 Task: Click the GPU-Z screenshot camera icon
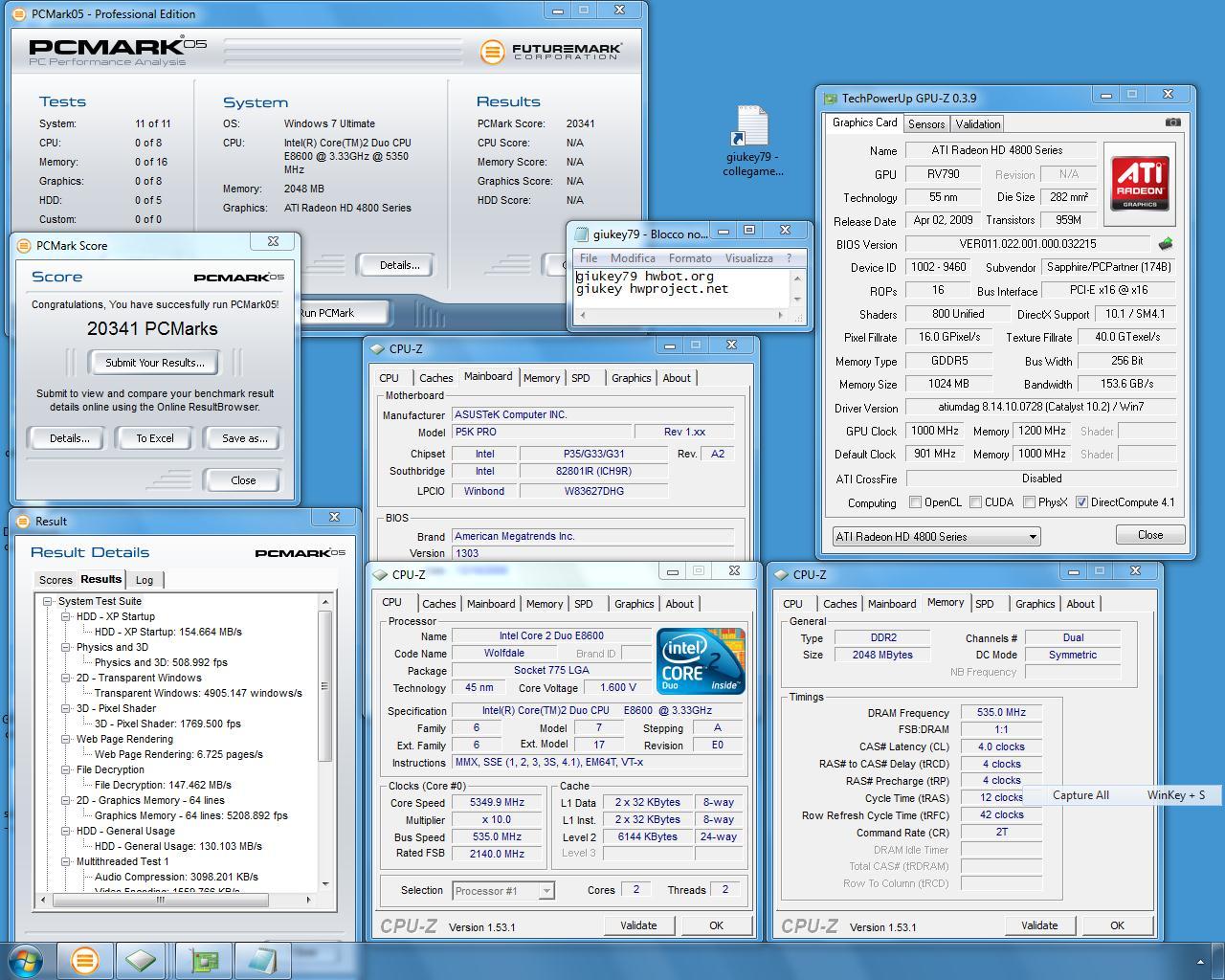pyautogui.click(x=1172, y=122)
